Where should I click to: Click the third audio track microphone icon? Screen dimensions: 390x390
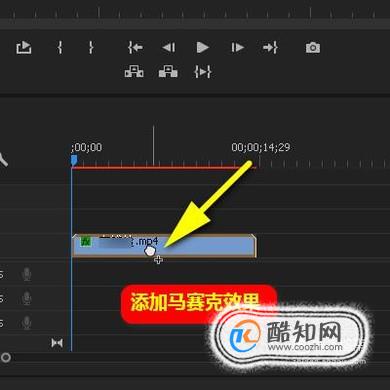tap(27, 322)
